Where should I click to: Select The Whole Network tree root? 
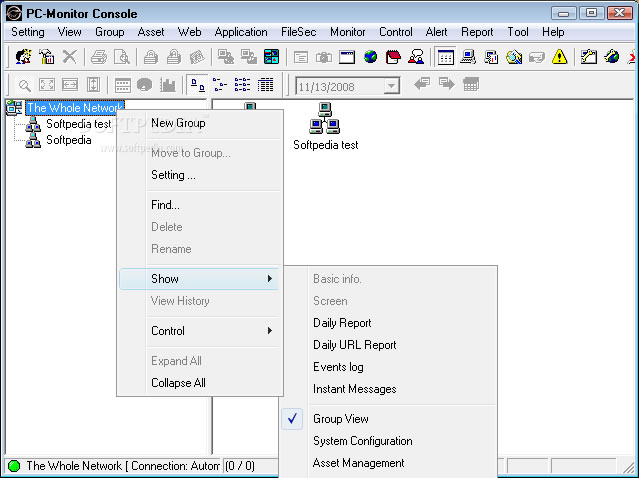75,108
